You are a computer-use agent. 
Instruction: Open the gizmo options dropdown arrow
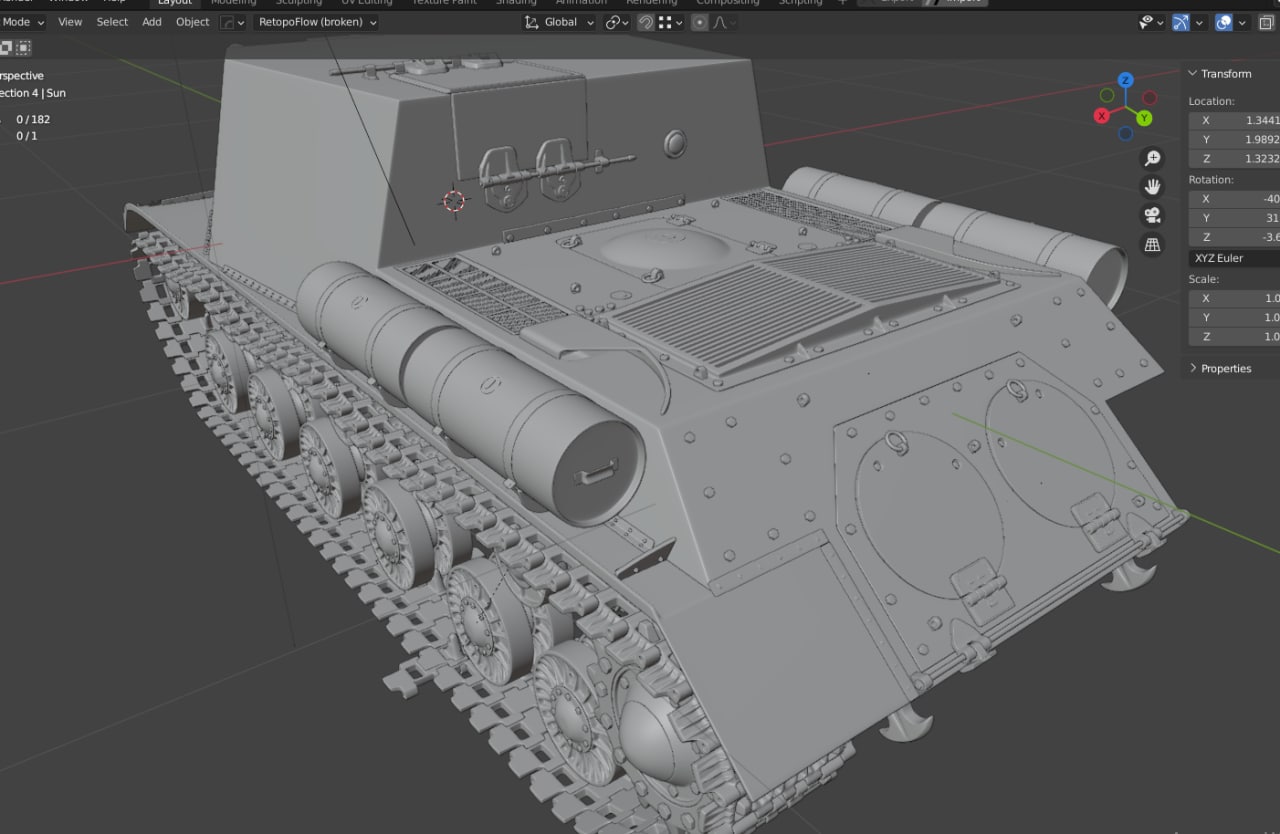click(x=1199, y=22)
